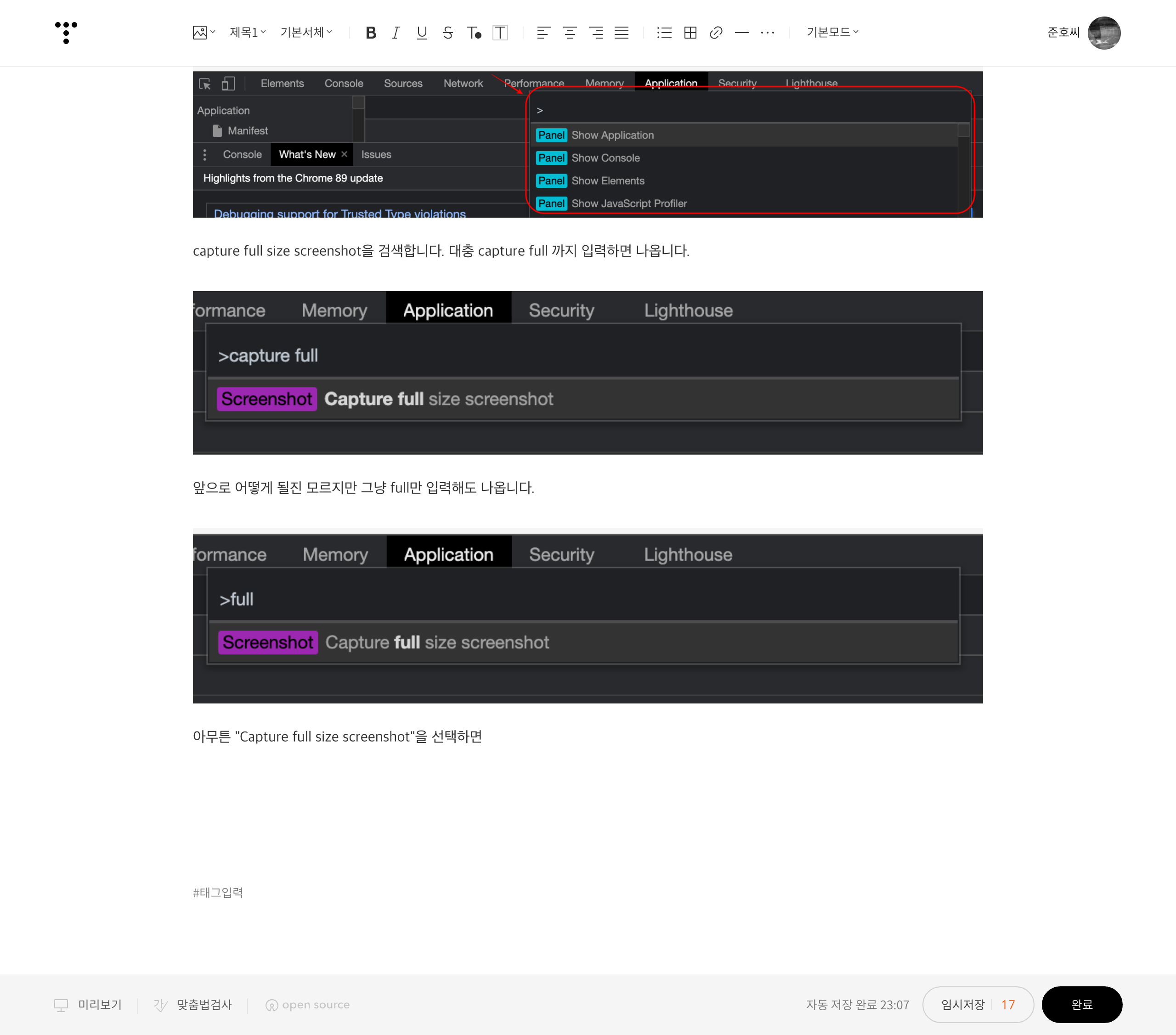This screenshot has width=1176, height=1035.
Task: Toggle italic formatting
Action: point(396,33)
